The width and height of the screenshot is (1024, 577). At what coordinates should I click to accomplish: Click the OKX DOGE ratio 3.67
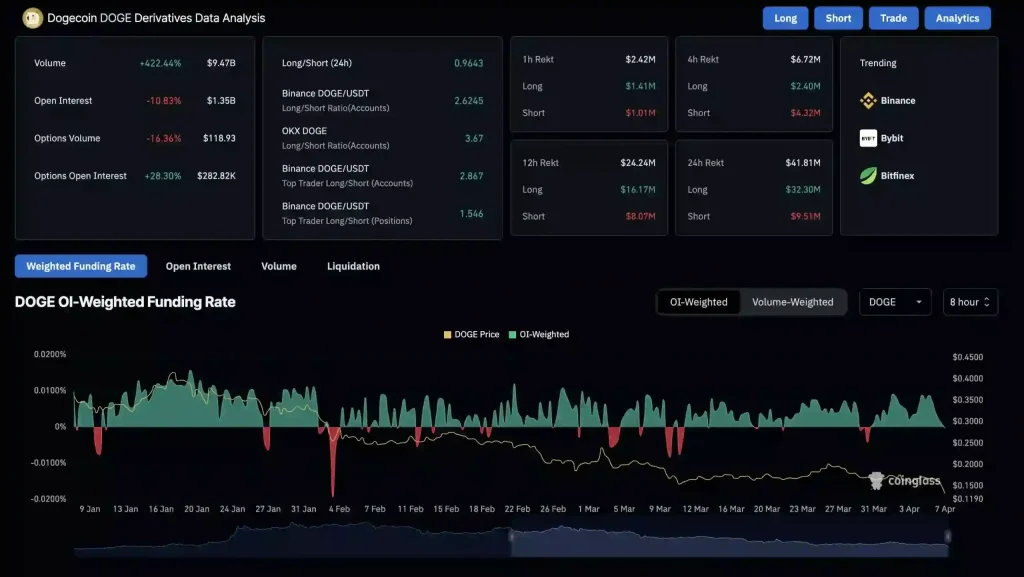(x=473, y=138)
